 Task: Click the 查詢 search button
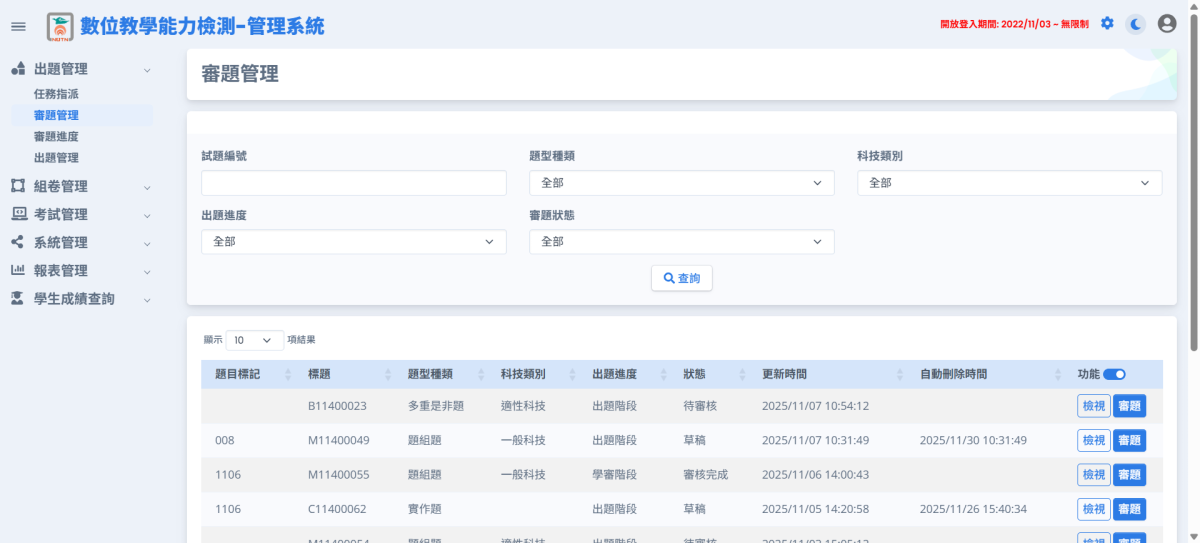(x=681, y=278)
